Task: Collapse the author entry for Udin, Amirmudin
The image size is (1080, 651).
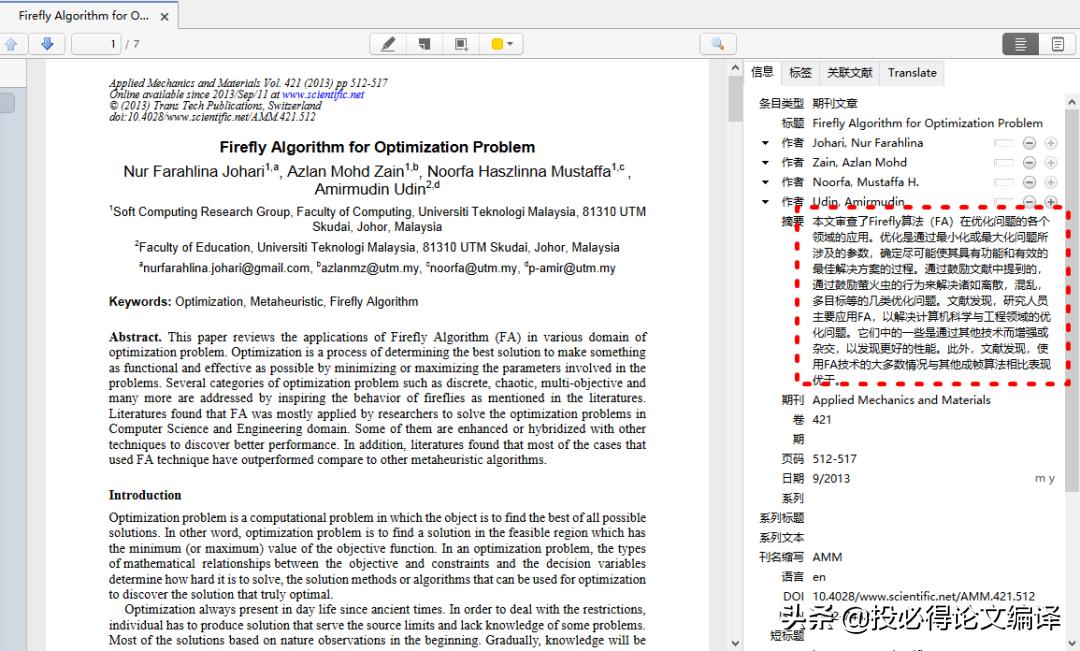Action: tap(764, 201)
